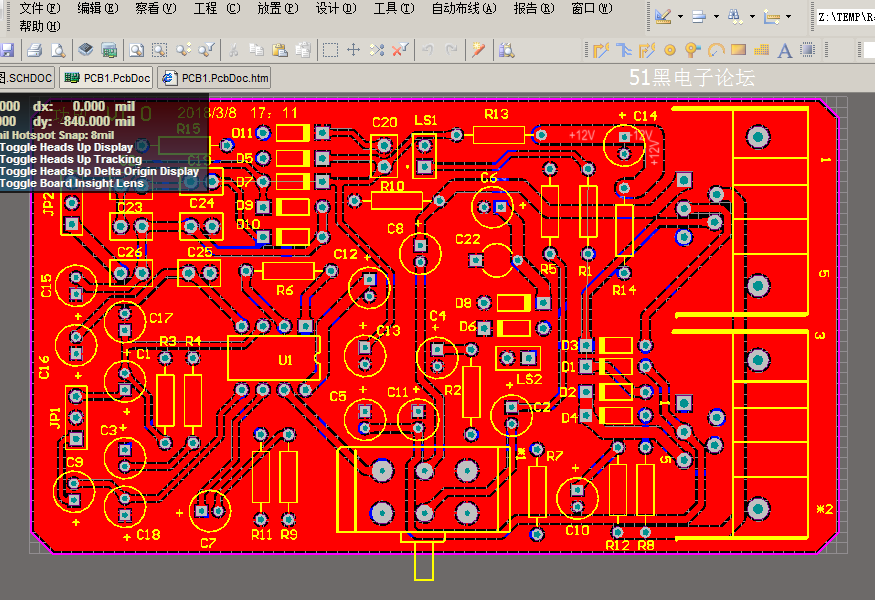The height and width of the screenshot is (600, 875).
Task: Select the place component chip icon
Action: tap(807, 50)
